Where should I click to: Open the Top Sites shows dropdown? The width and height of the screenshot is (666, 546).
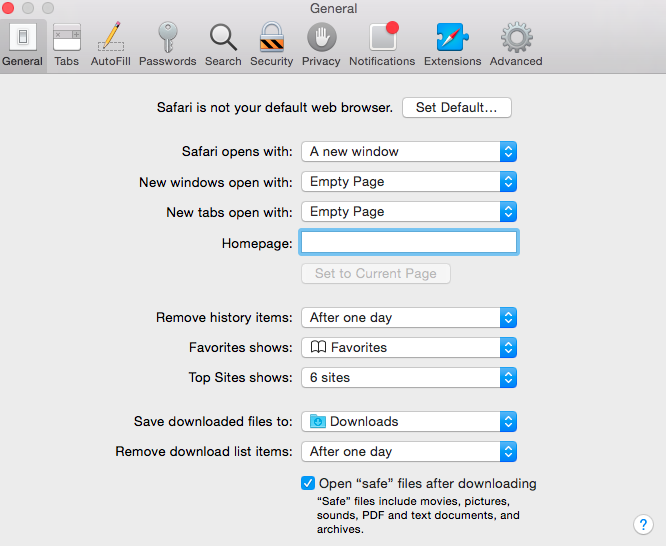pos(409,378)
